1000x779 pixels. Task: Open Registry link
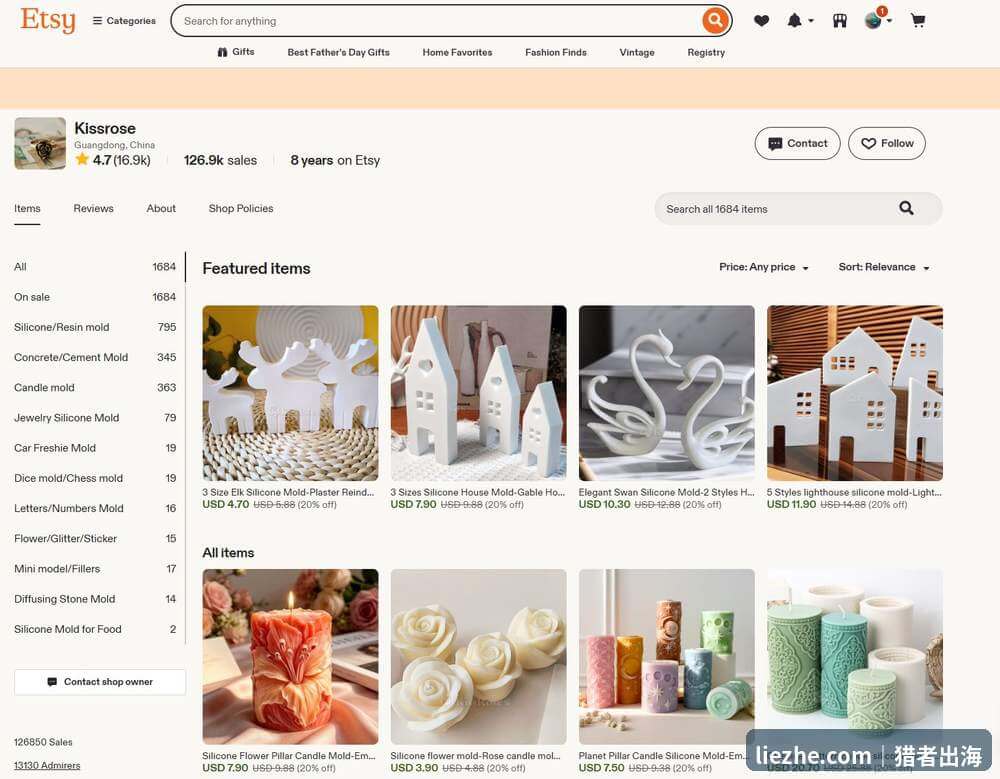(x=706, y=52)
